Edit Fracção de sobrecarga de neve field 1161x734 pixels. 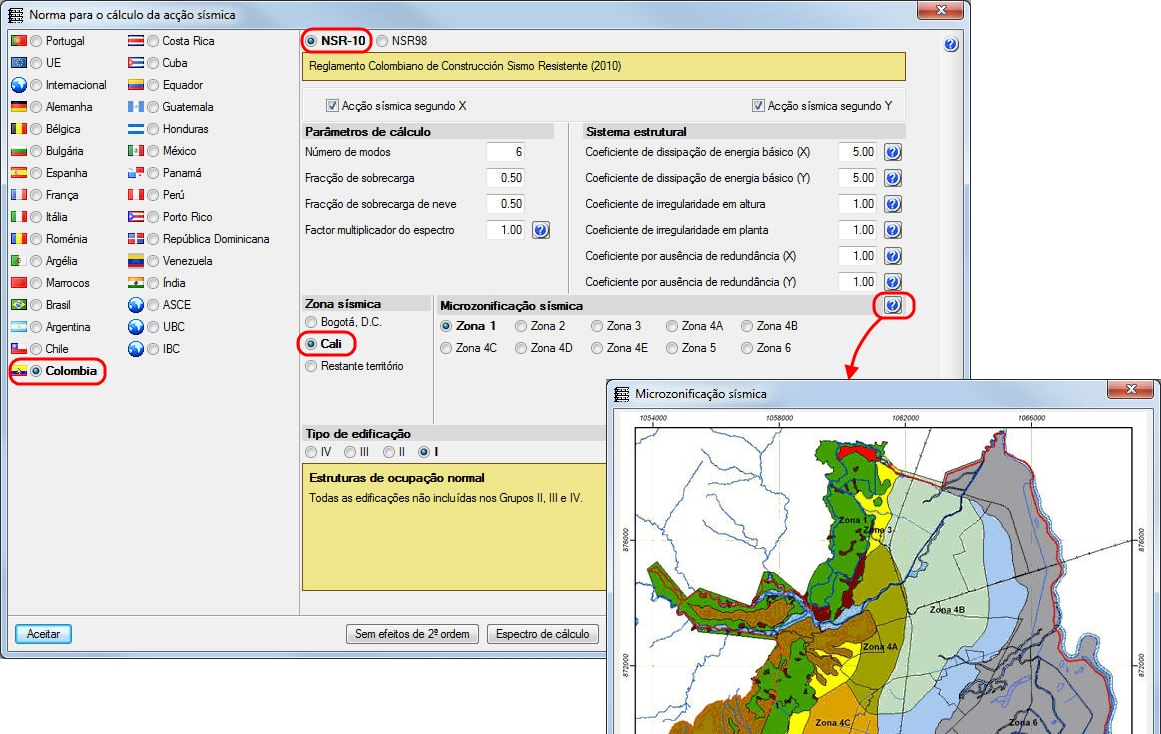[x=506, y=204]
